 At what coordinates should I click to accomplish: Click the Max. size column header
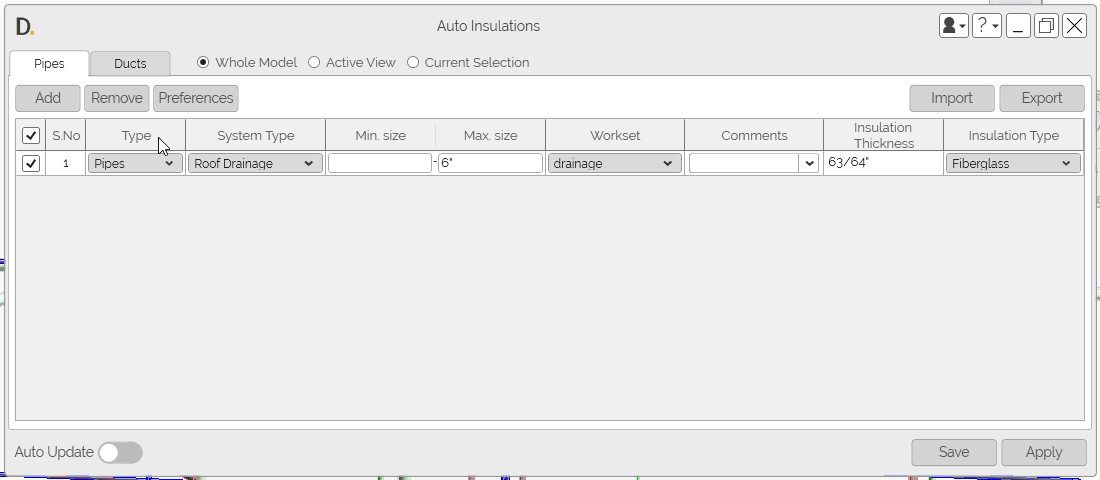(x=490, y=135)
